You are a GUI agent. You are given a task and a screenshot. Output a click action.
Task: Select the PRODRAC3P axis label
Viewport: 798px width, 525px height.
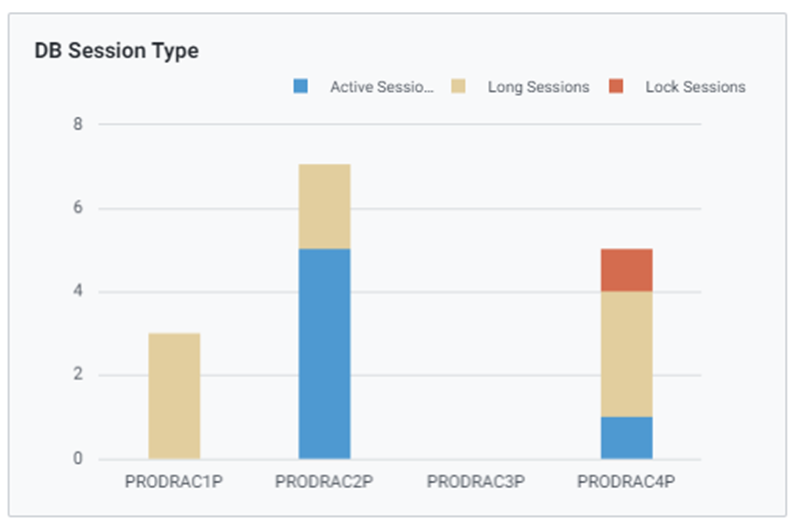tap(475, 482)
